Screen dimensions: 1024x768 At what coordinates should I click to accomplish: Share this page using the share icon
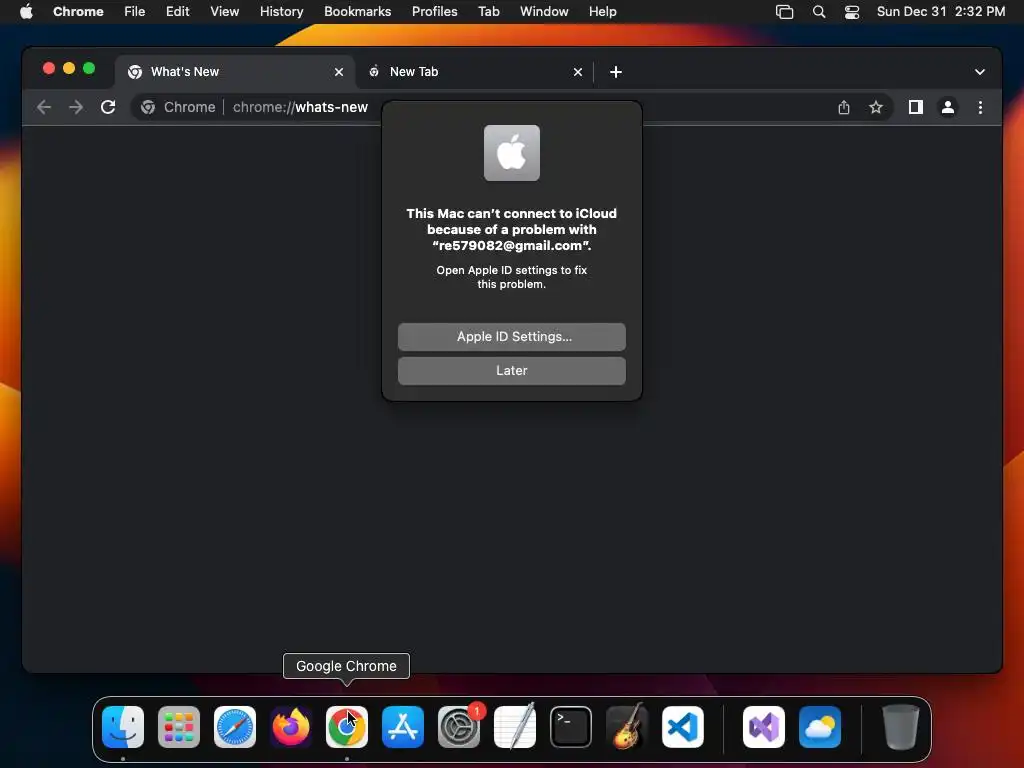pyautogui.click(x=844, y=107)
